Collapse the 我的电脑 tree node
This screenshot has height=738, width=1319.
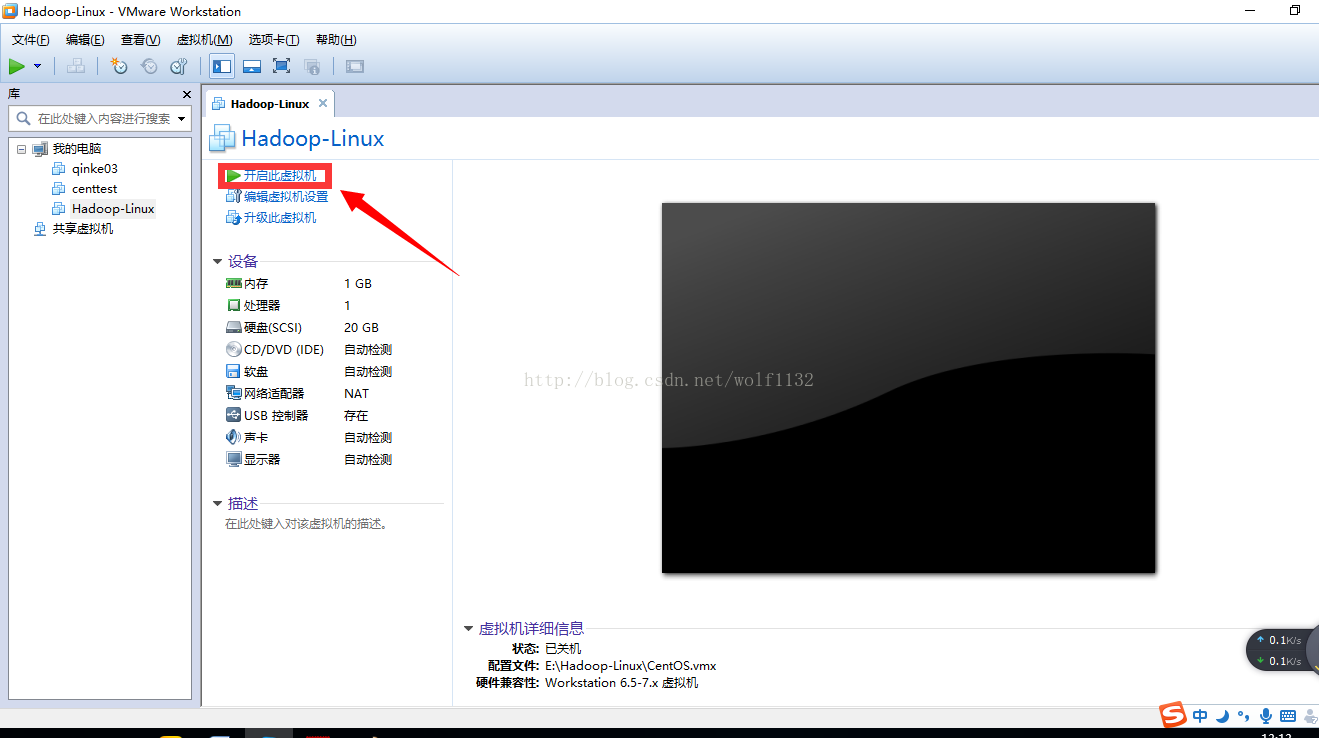[x=21, y=149]
